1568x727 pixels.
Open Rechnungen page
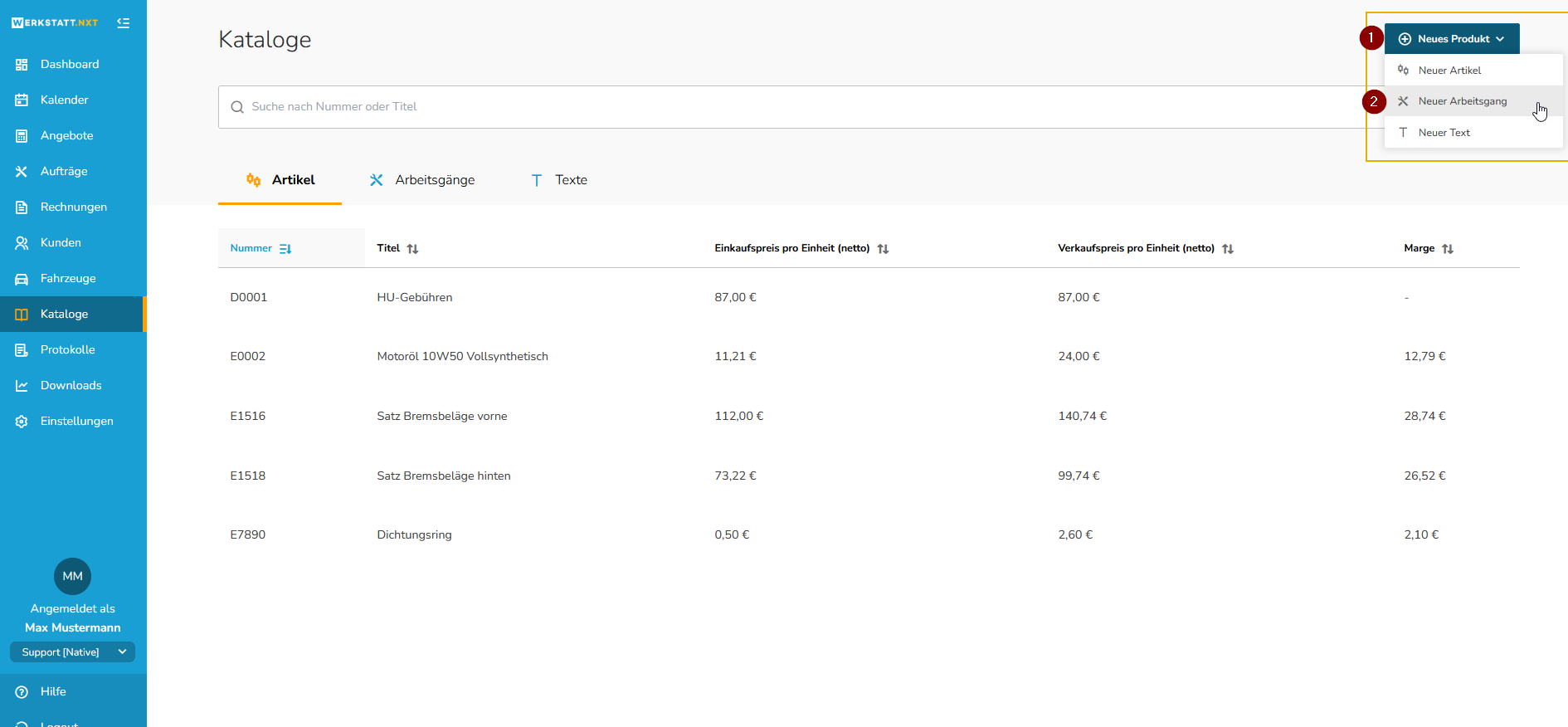point(73,207)
